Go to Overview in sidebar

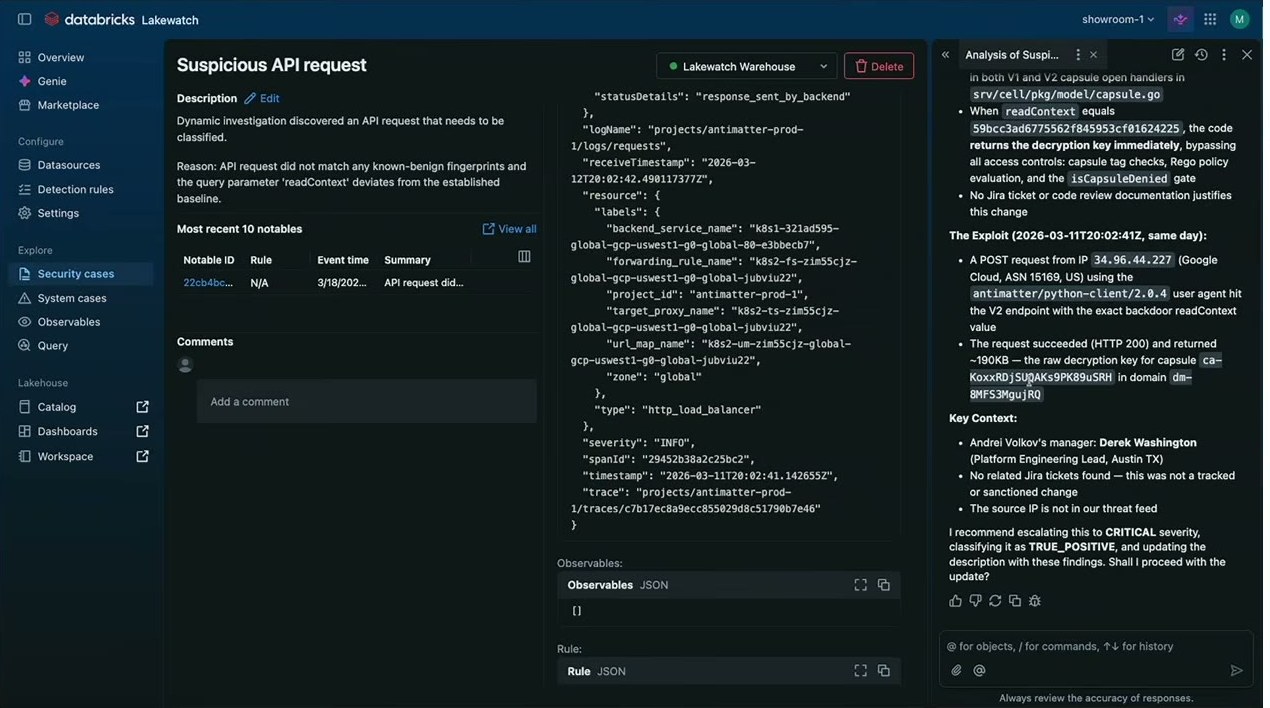(x=82, y=57)
